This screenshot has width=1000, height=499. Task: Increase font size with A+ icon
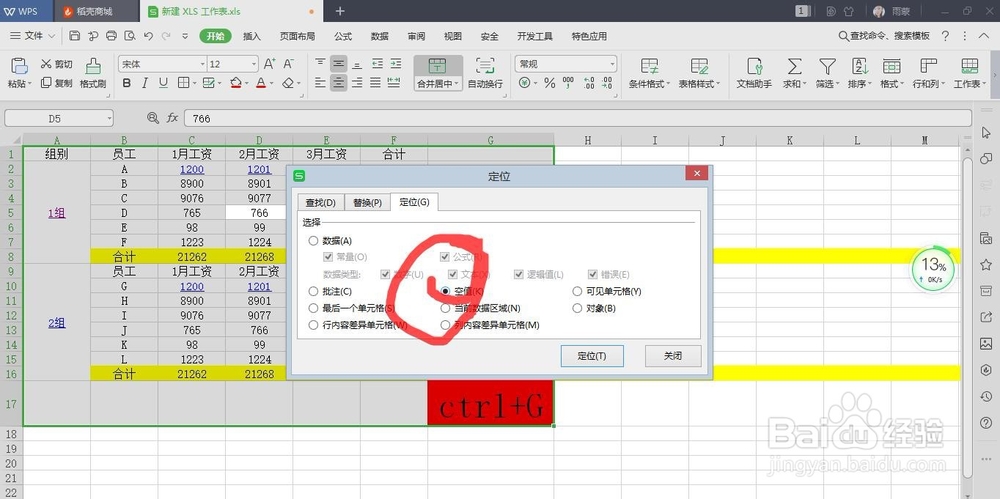(x=269, y=64)
